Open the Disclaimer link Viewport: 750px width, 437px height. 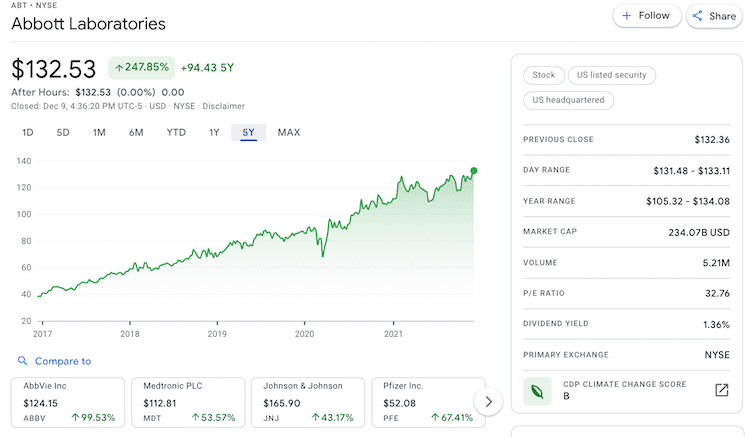pos(223,106)
